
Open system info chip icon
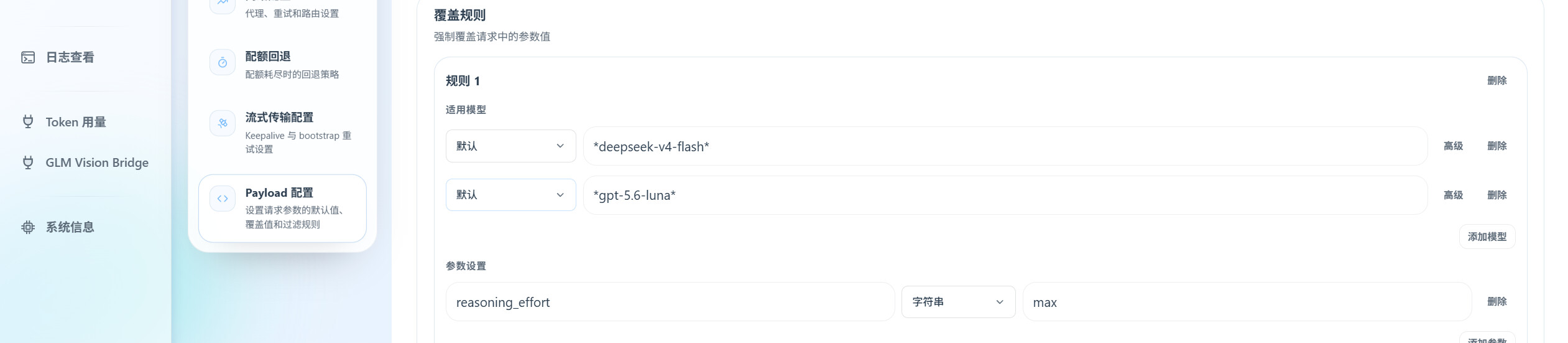pyautogui.click(x=28, y=227)
